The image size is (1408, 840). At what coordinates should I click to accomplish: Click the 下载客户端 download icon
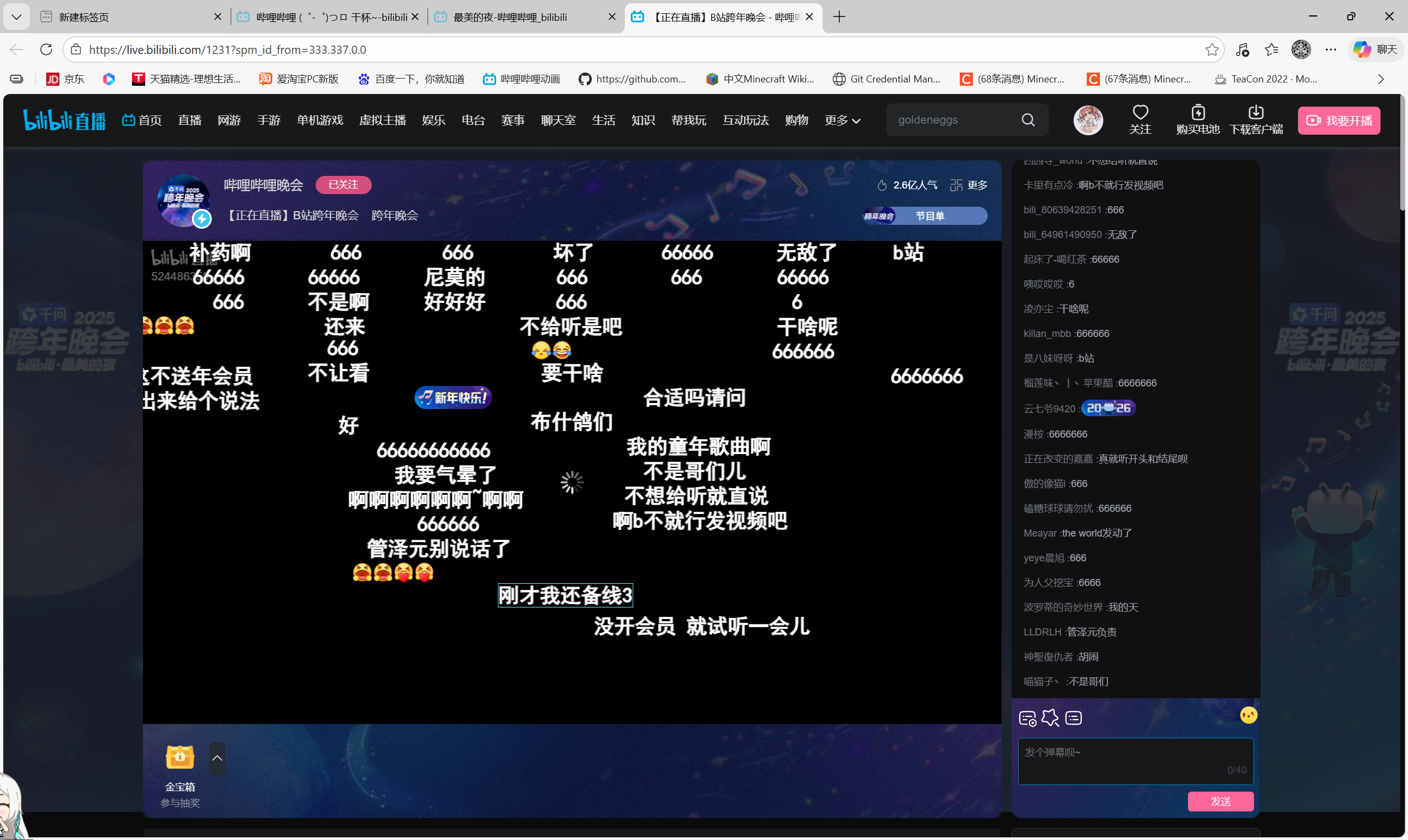(1255, 112)
